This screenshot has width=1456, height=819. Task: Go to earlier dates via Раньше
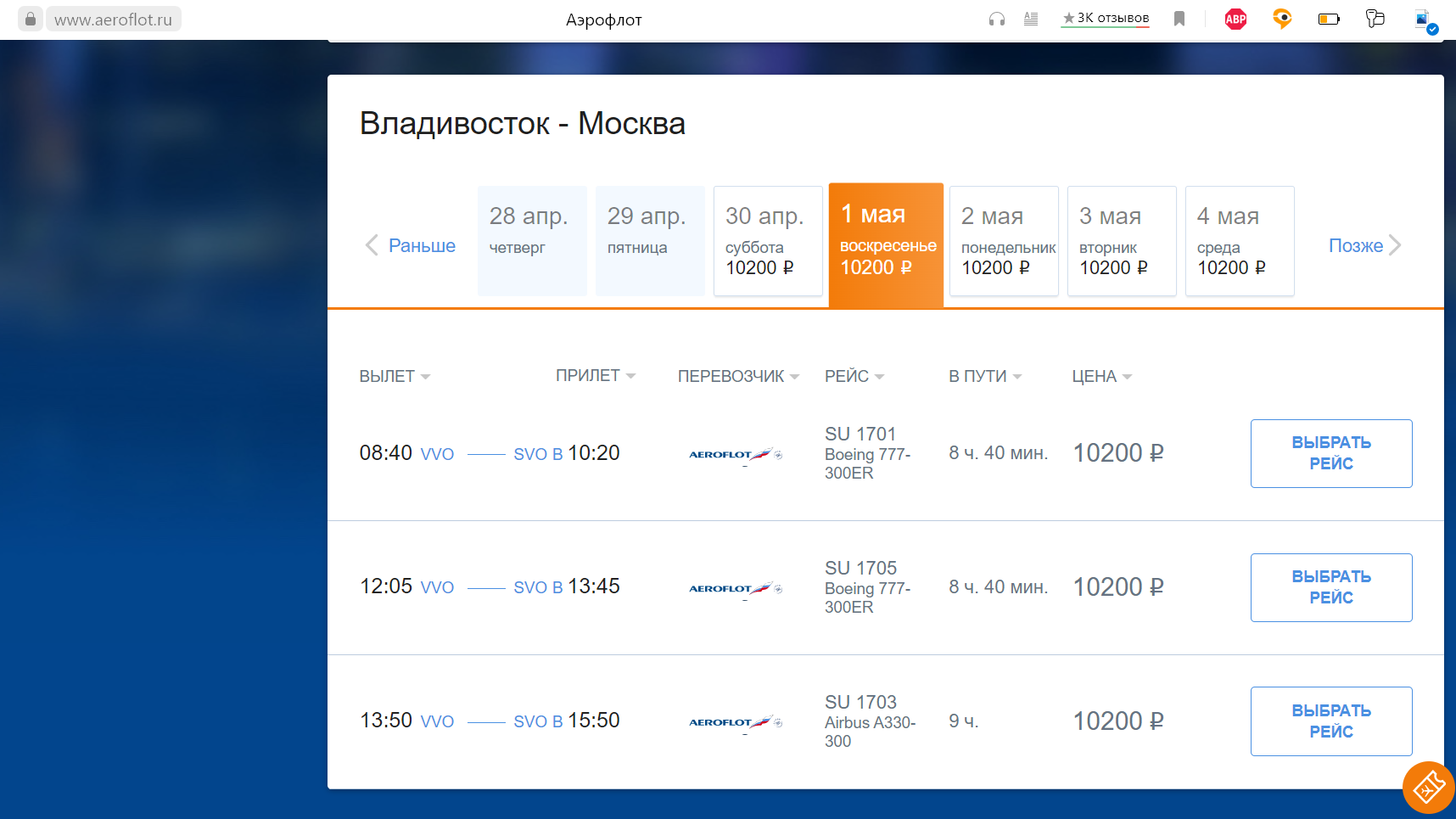coord(422,245)
